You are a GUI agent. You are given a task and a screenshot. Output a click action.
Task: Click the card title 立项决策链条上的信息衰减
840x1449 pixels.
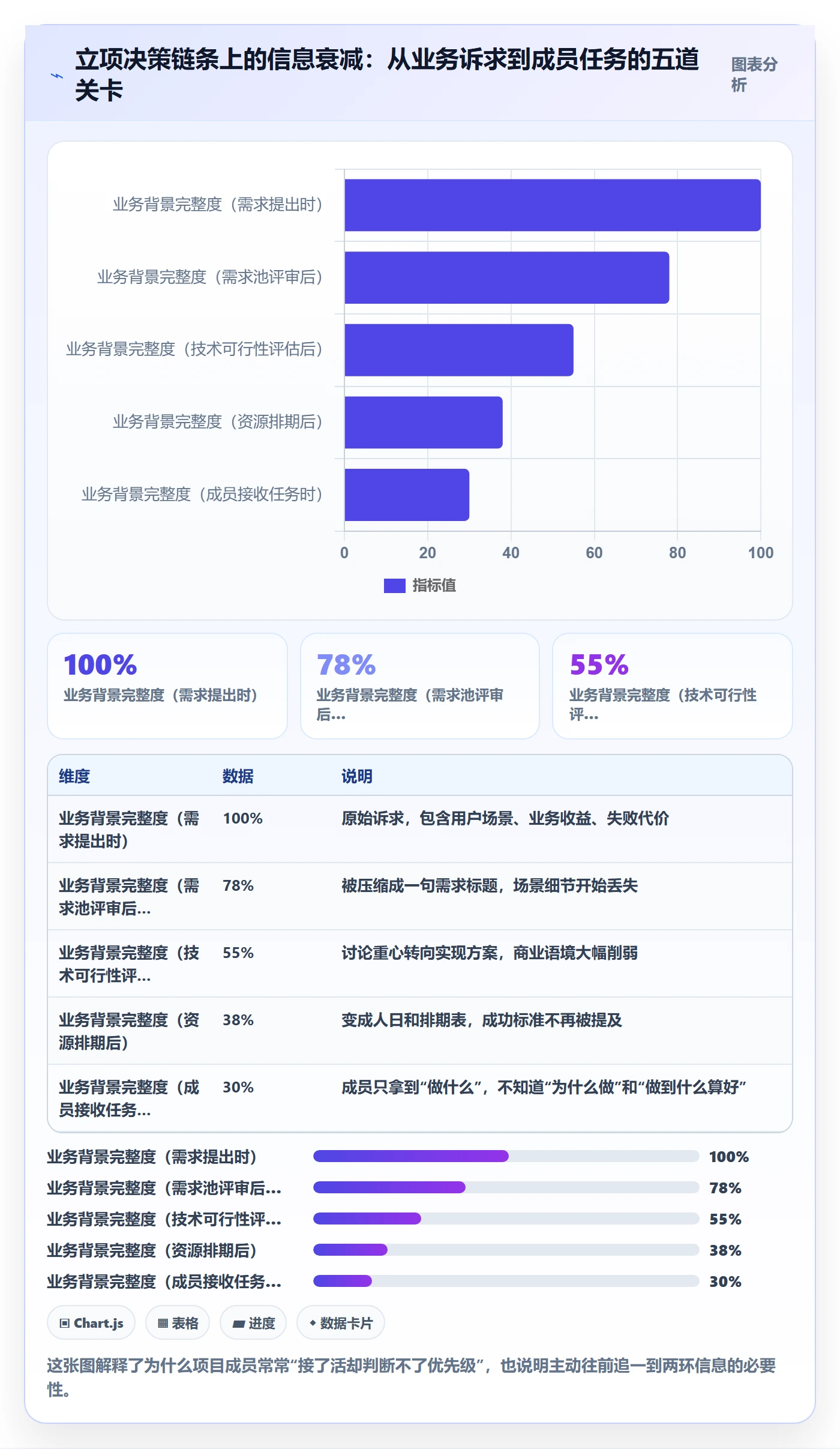(x=387, y=75)
